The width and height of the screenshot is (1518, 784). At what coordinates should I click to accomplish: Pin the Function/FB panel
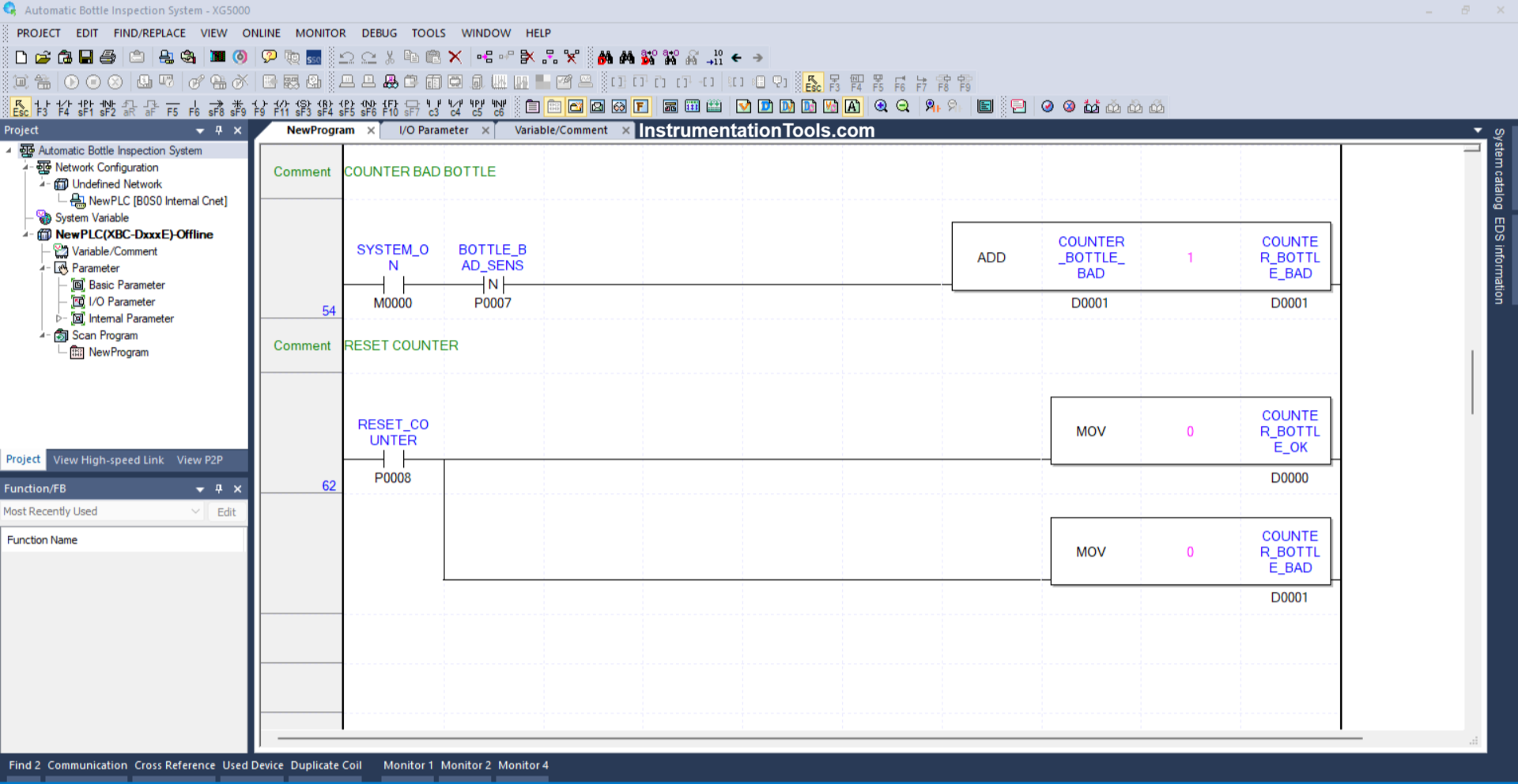click(x=219, y=488)
